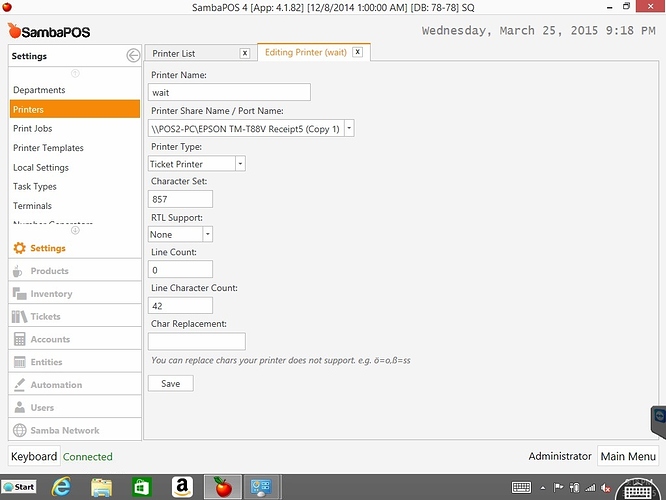
Task: Focus the Character Set field
Action: pyautogui.click(x=181, y=199)
